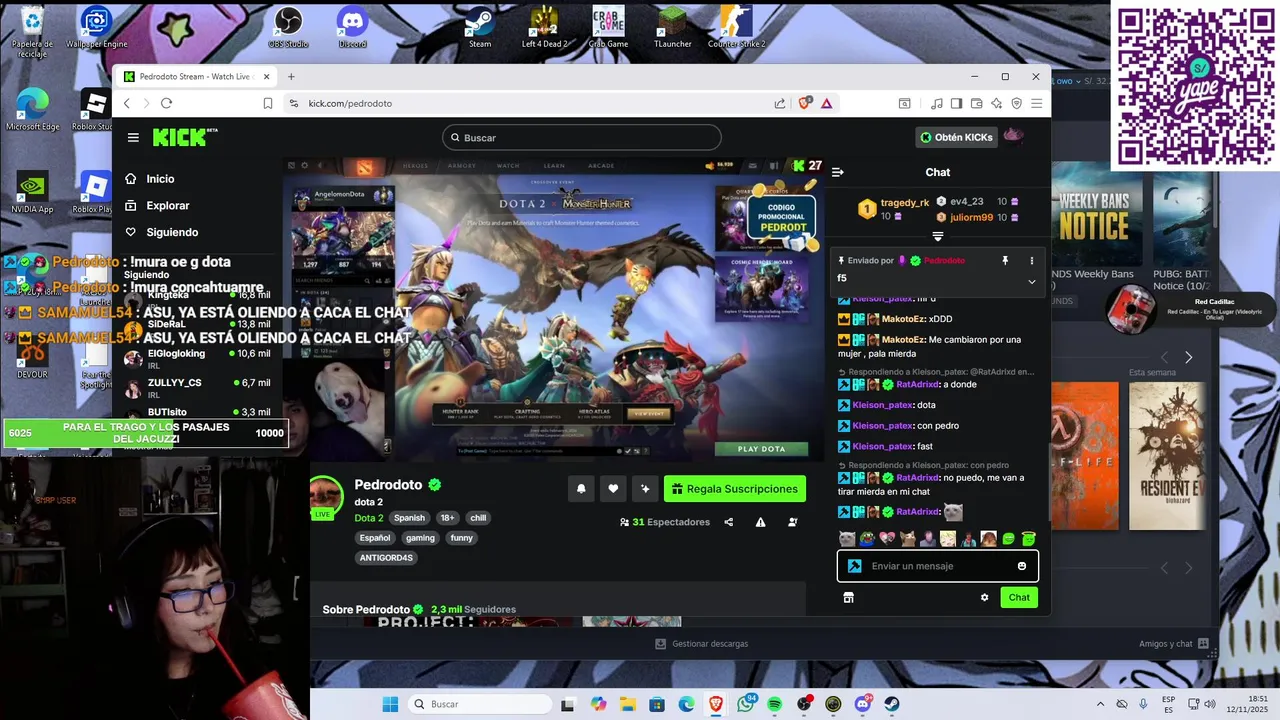Screen dimensions: 1280x720
Task: Go to Inicio in the sidebar
Action: (x=160, y=179)
